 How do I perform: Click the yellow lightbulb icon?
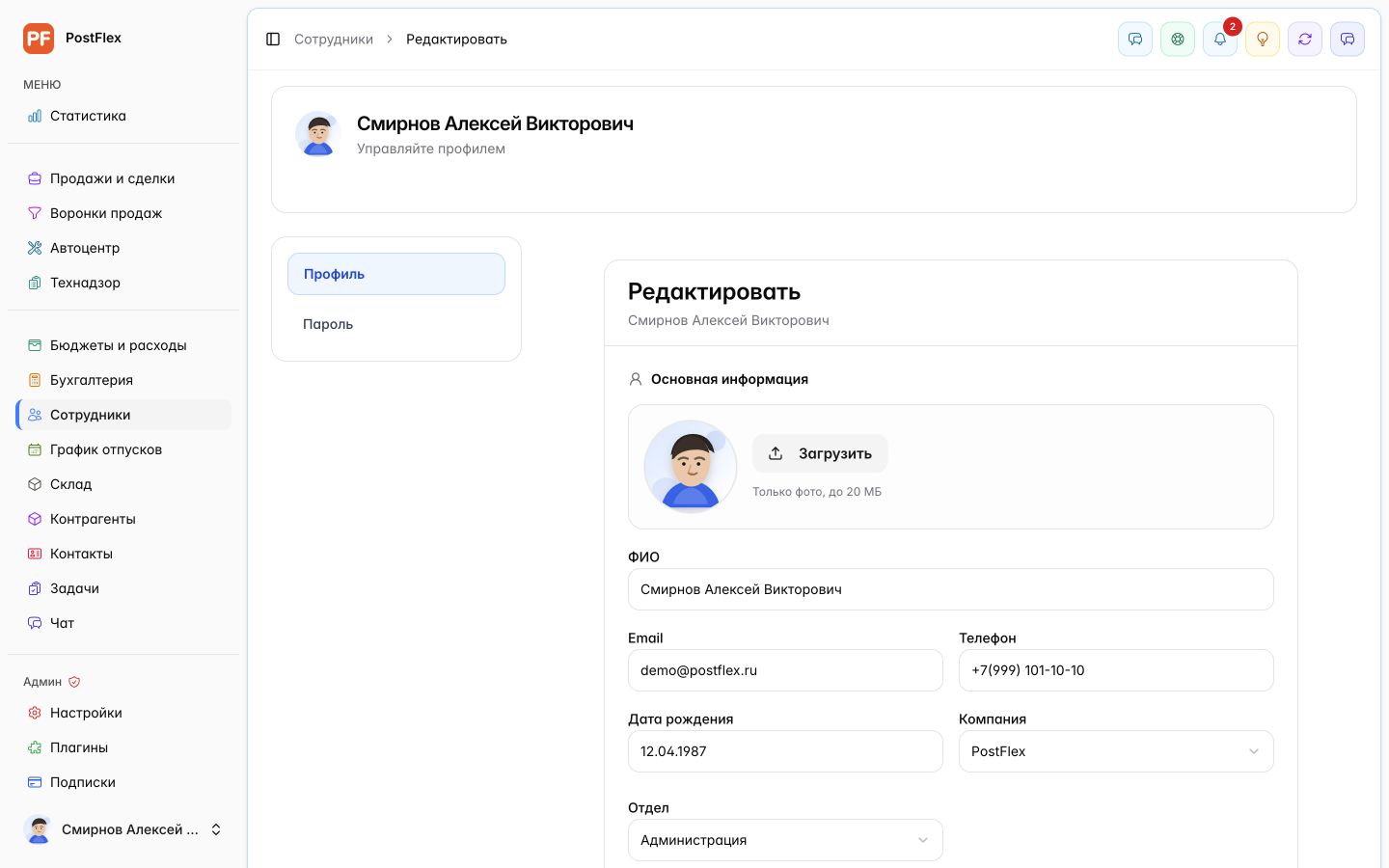point(1263,40)
